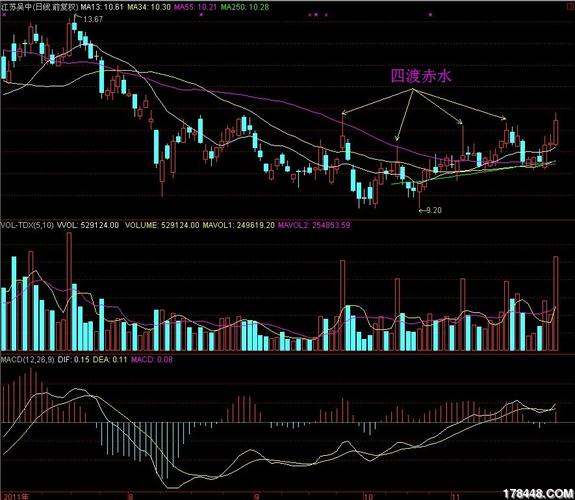This screenshot has width=575, height=500.
Task: Select the 四渡赤水 annotation text
Action: [x=421, y=76]
